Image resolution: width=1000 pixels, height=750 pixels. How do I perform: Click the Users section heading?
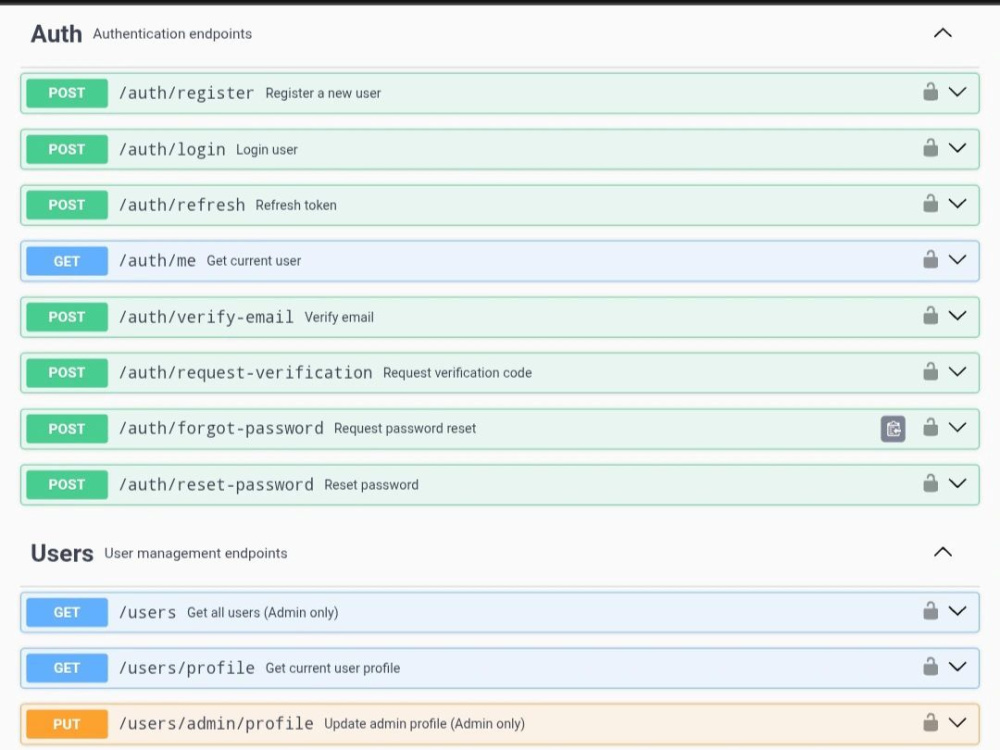(x=62, y=553)
